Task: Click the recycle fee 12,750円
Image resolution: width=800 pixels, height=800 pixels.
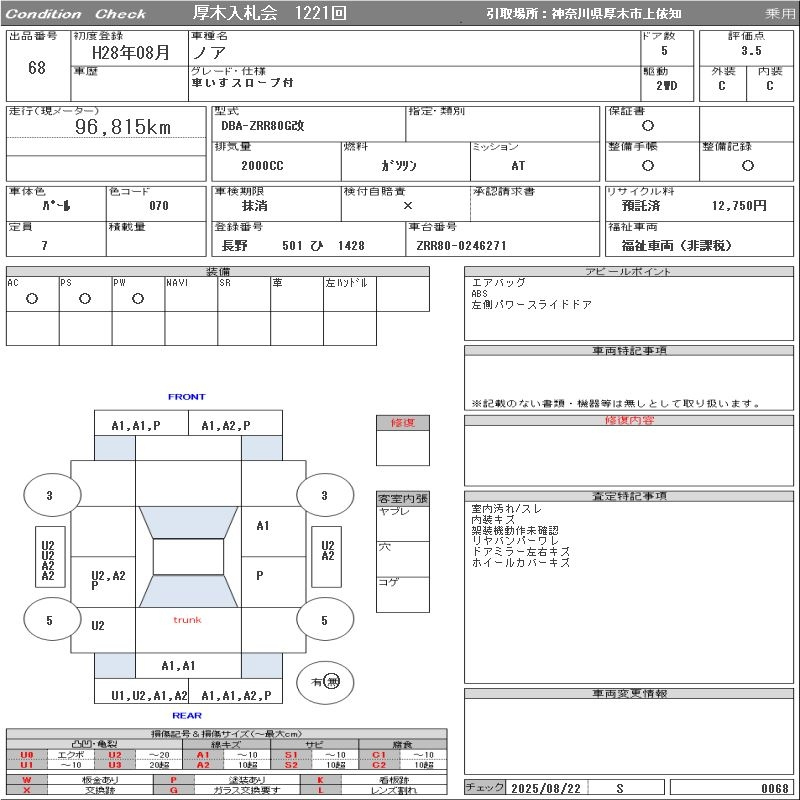Action: click(739, 206)
